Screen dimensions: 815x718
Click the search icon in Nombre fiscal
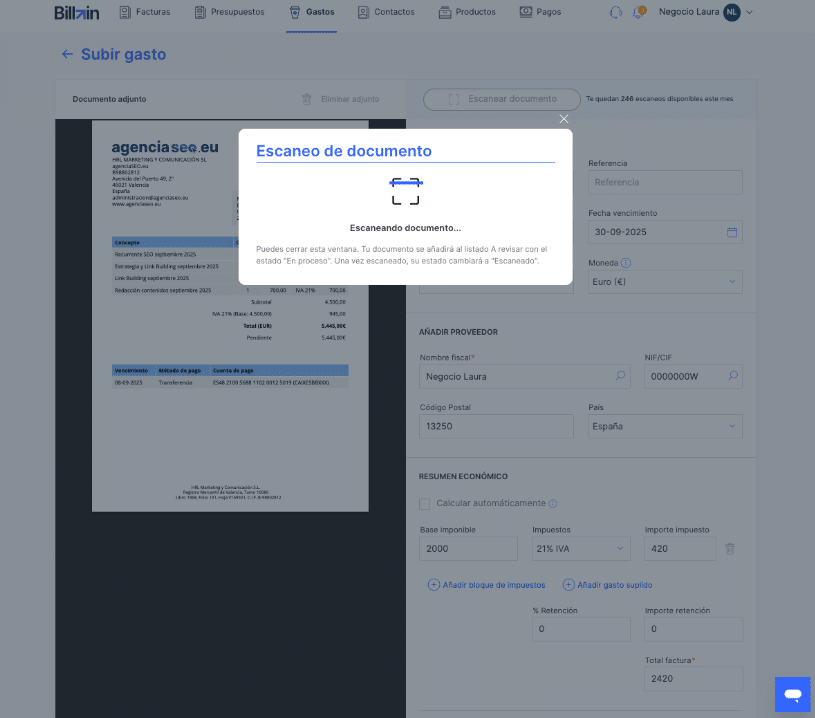(x=620, y=376)
